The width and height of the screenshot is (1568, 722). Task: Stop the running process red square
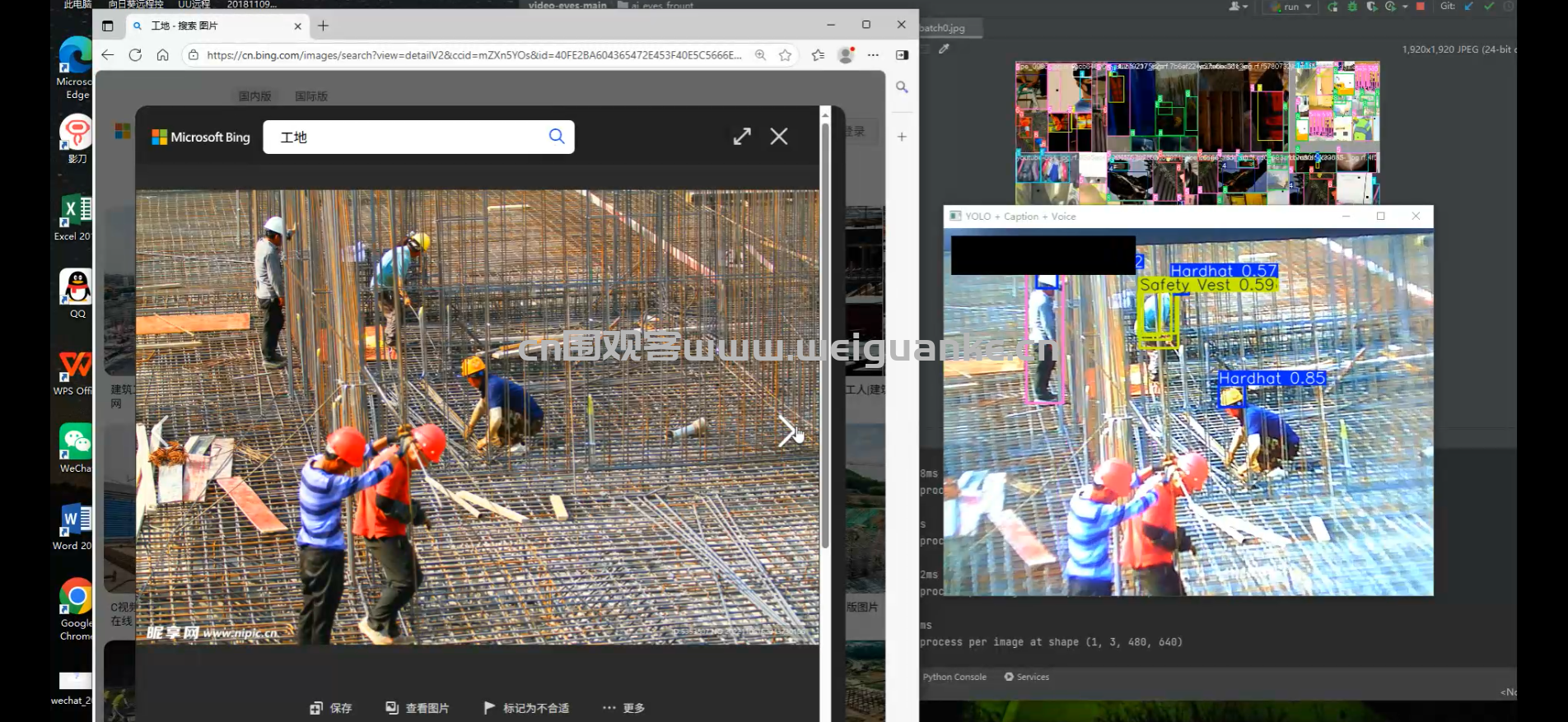point(1421,7)
